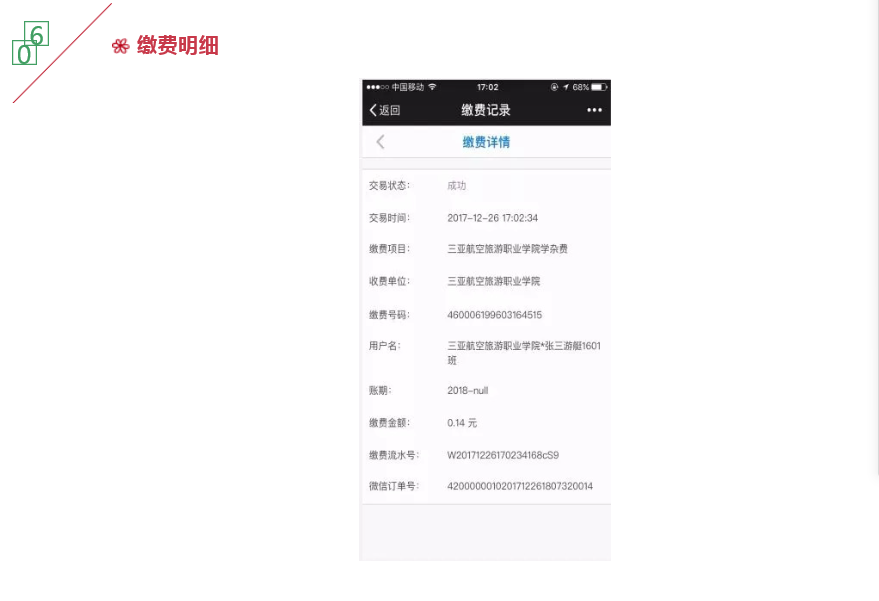
Task: Tap the 返回 back button in black header
Action: 385,110
